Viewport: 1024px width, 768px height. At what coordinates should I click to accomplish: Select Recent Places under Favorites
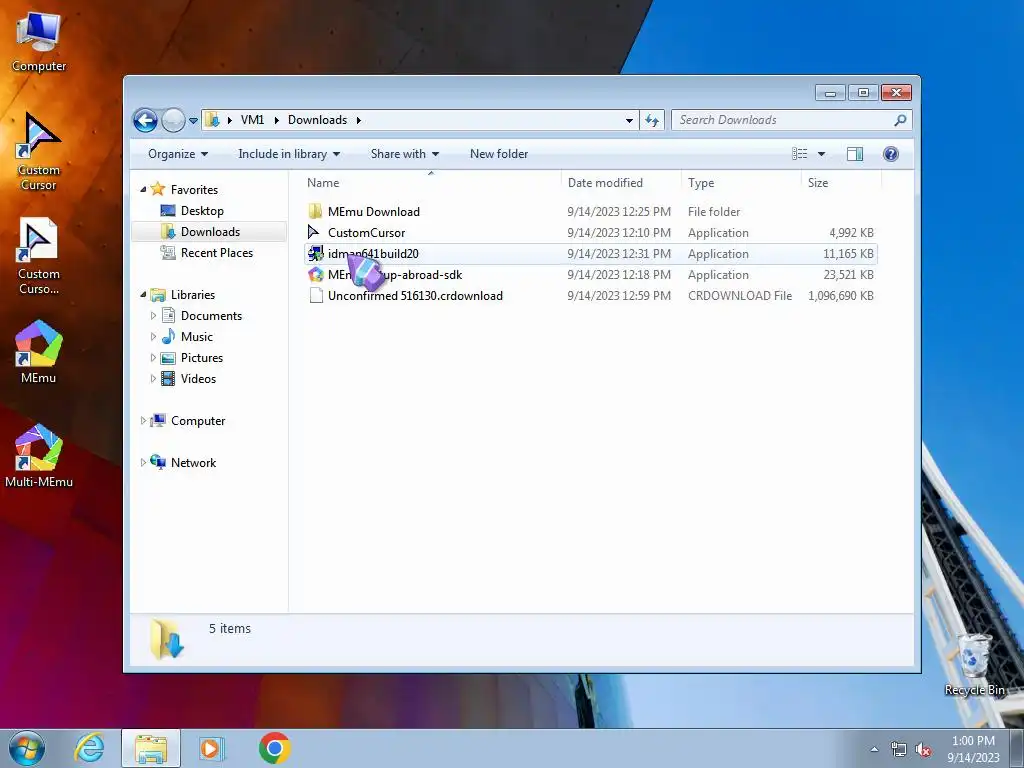[x=216, y=253]
